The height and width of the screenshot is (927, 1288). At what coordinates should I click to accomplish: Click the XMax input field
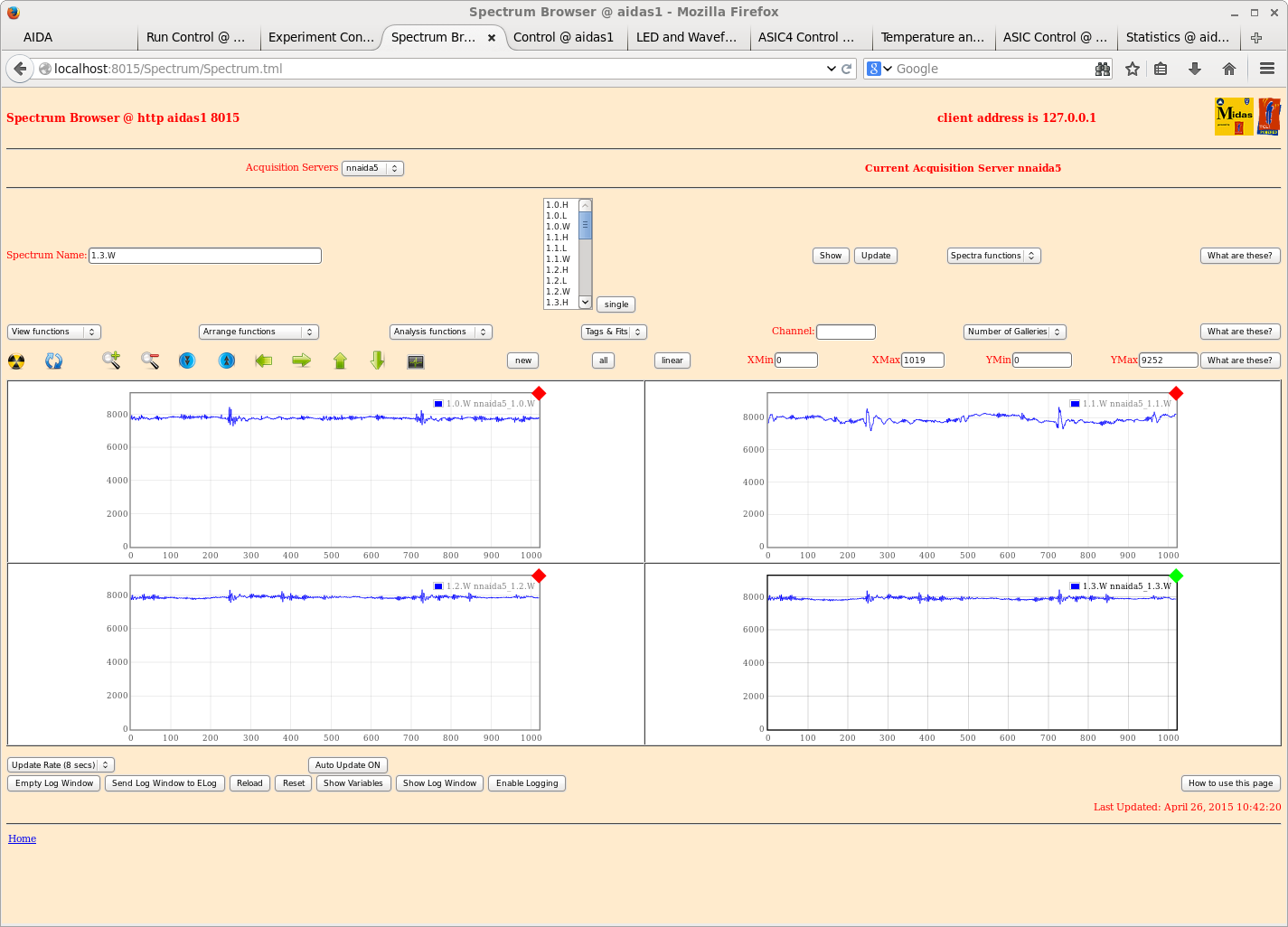tap(923, 360)
